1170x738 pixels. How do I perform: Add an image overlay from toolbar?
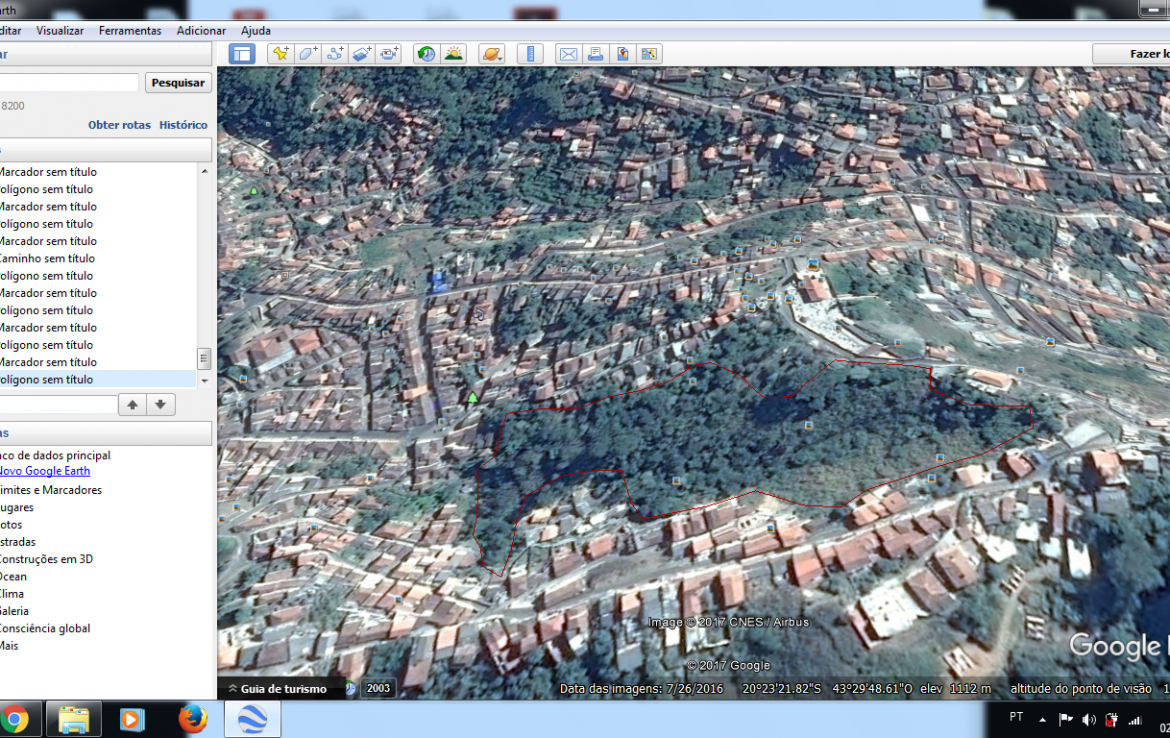coord(362,54)
